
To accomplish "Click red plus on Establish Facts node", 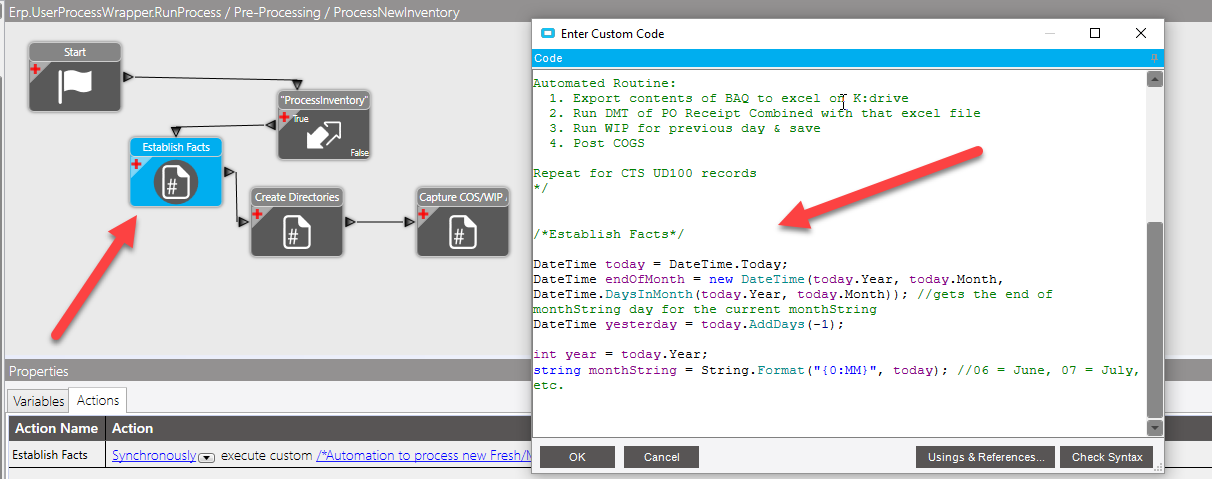I will point(136,164).
